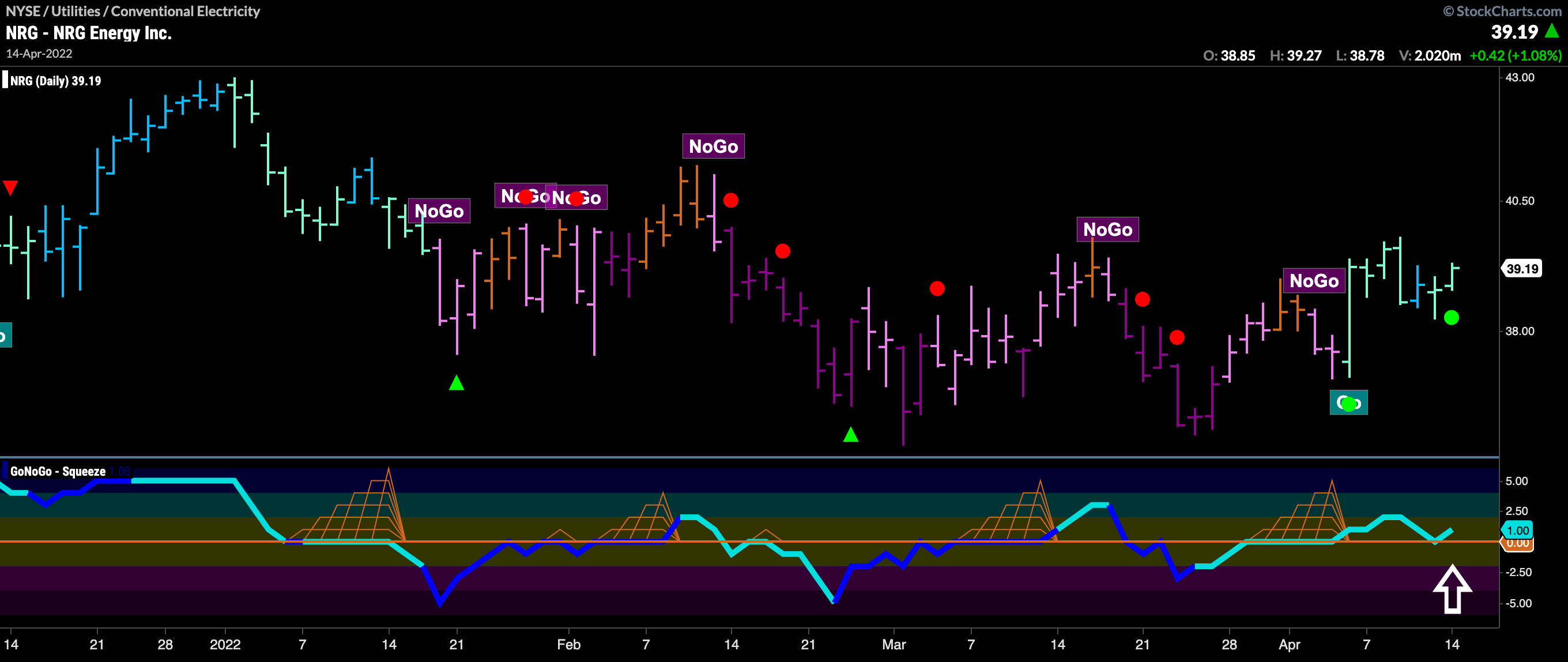Screen dimensions: 1568x662
Task: Click the NRG - NRG Energy Inc. title
Action: pyautogui.click(x=89, y=33)
